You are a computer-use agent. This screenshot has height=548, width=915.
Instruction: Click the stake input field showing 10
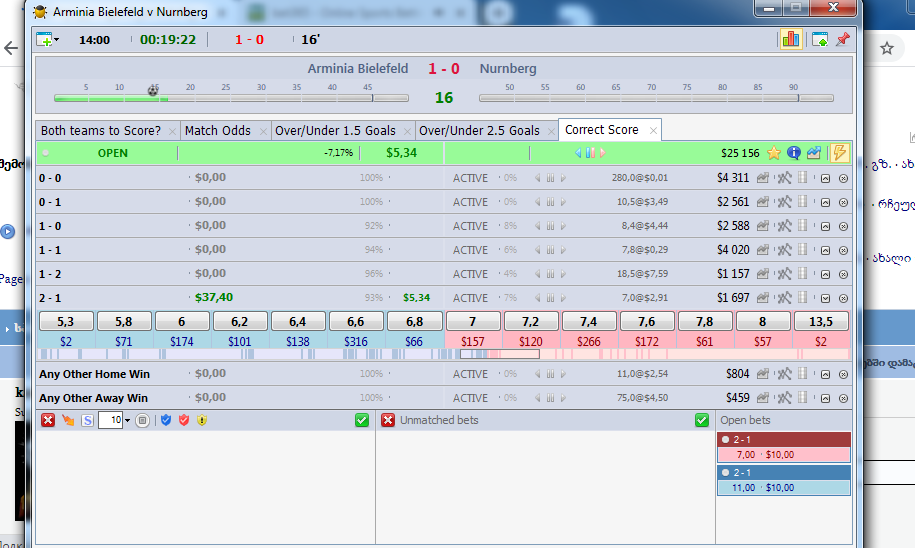pos(110,420)
